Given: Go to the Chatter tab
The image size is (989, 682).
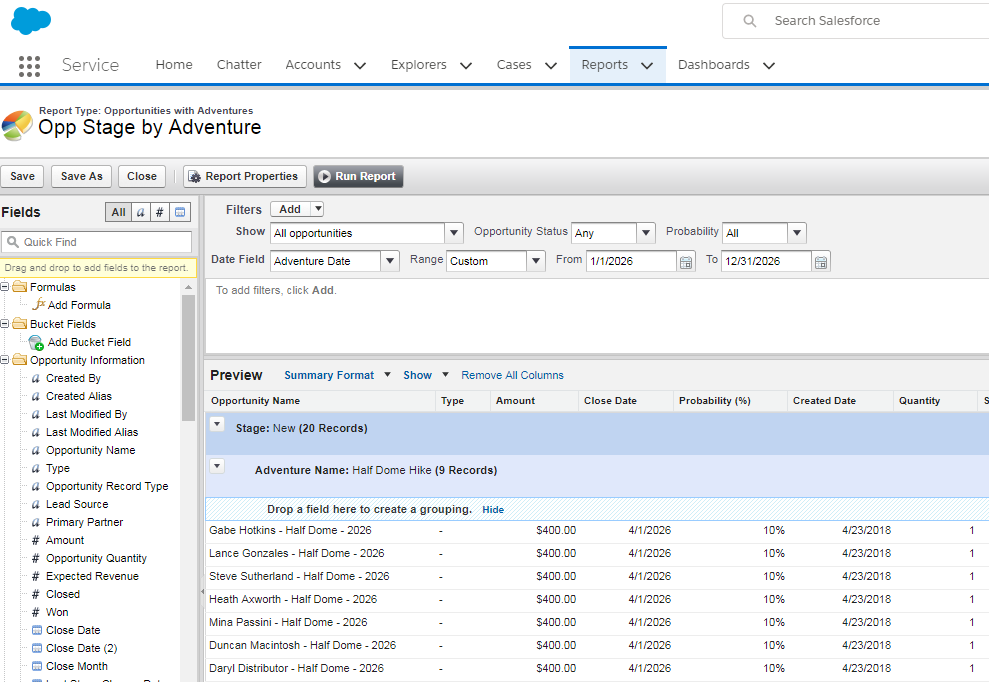Looking at the screenshot, I should pos(239,65).
